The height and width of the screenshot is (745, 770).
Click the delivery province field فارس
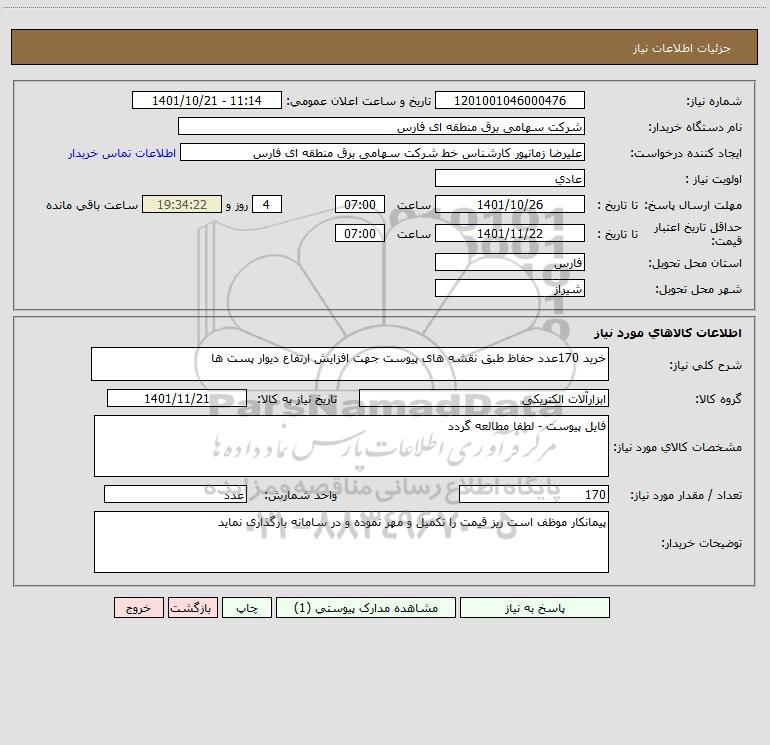510,262
